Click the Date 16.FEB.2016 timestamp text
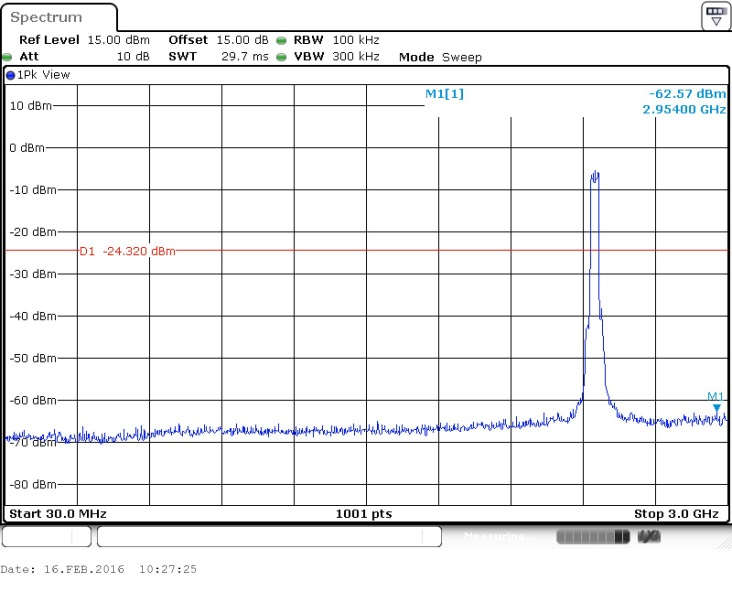Screen dimensions: 732x591 point(99,569)
